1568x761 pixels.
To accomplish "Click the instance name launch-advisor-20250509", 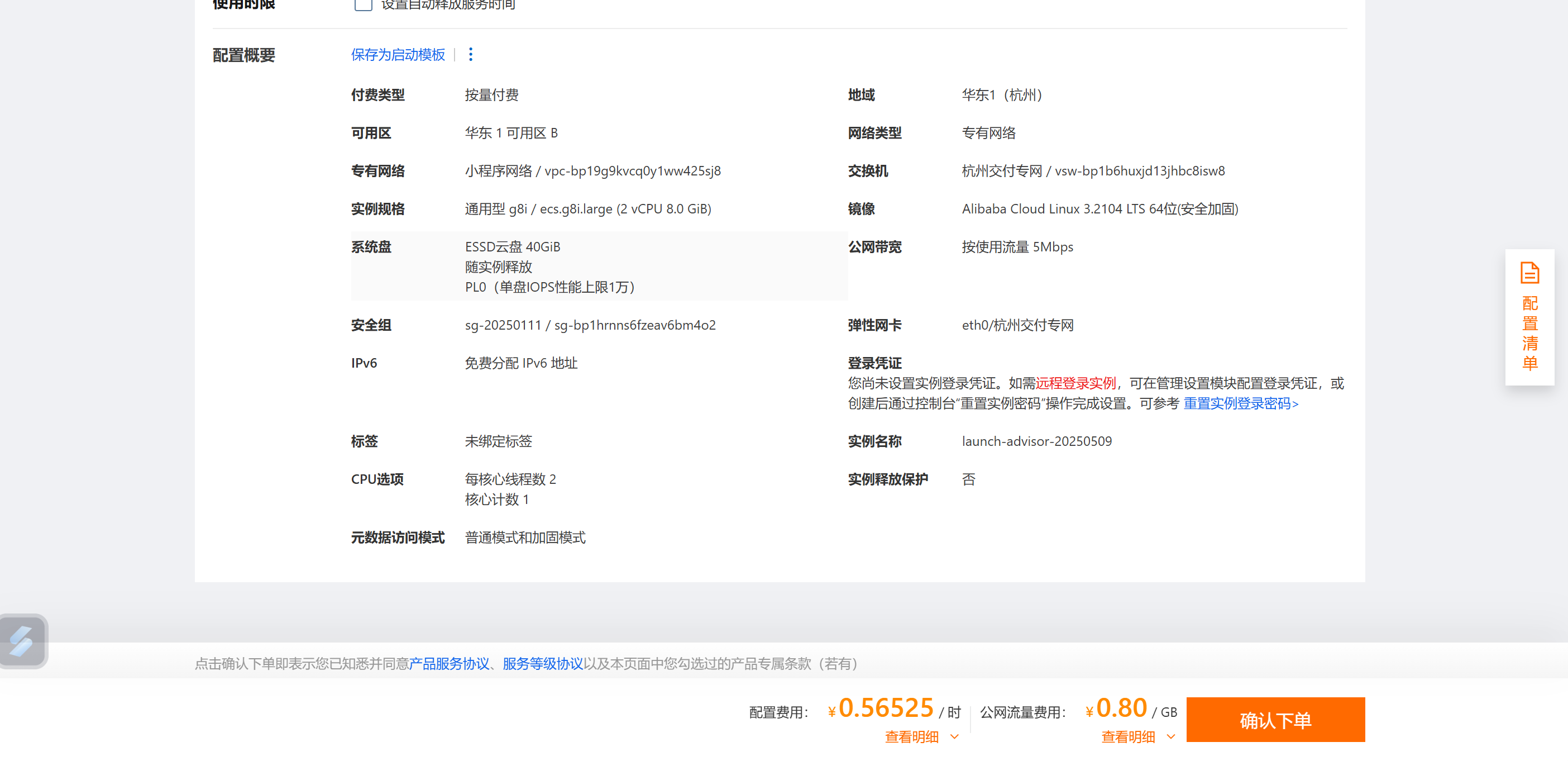I will (x=1036, y=441).
